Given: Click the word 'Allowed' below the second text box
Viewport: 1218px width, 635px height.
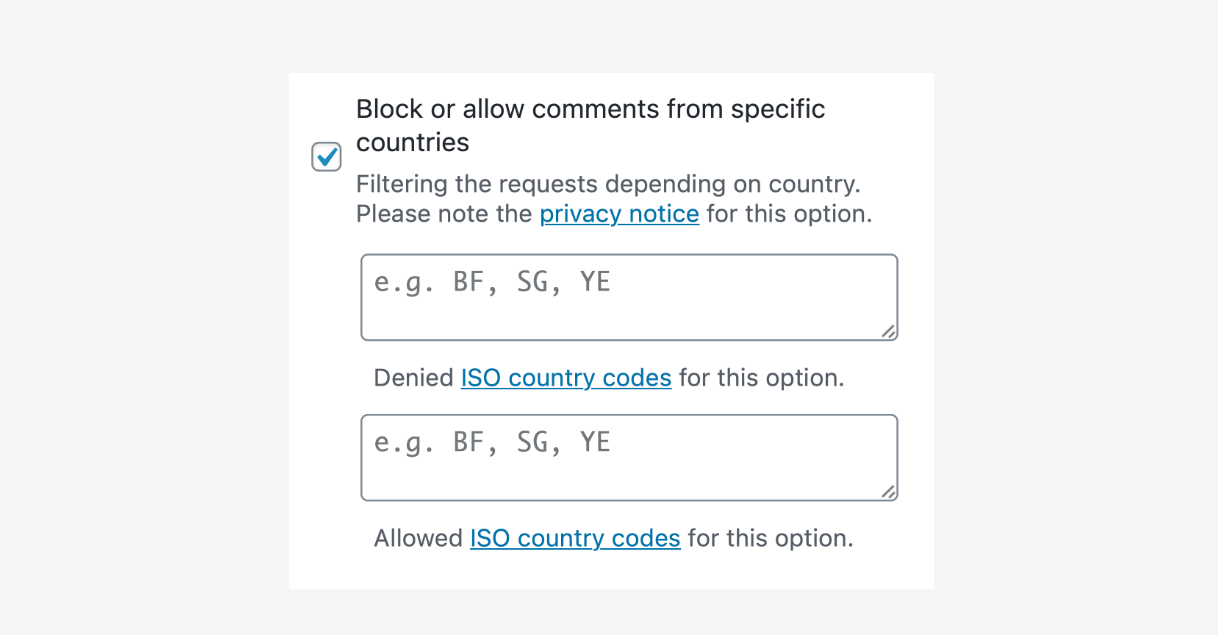Looking at the screenshot, I should (418, 538).
